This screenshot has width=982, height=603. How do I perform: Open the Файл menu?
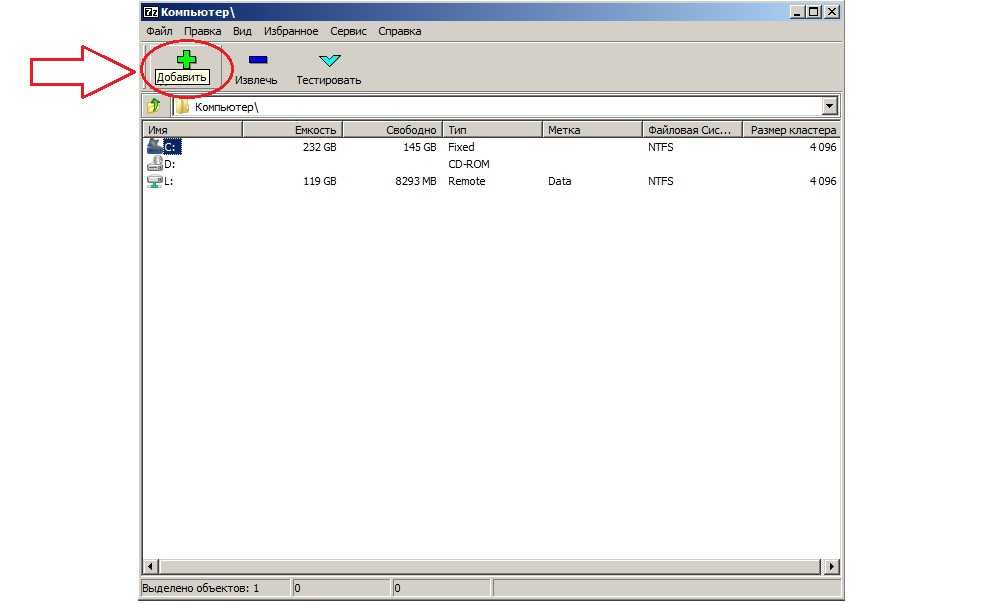pyautogui.click(x=159, y=31)
